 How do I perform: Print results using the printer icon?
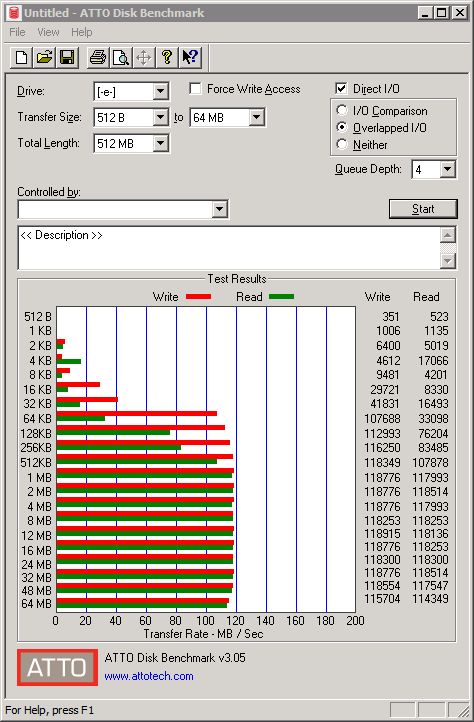[x=98, y=58]
